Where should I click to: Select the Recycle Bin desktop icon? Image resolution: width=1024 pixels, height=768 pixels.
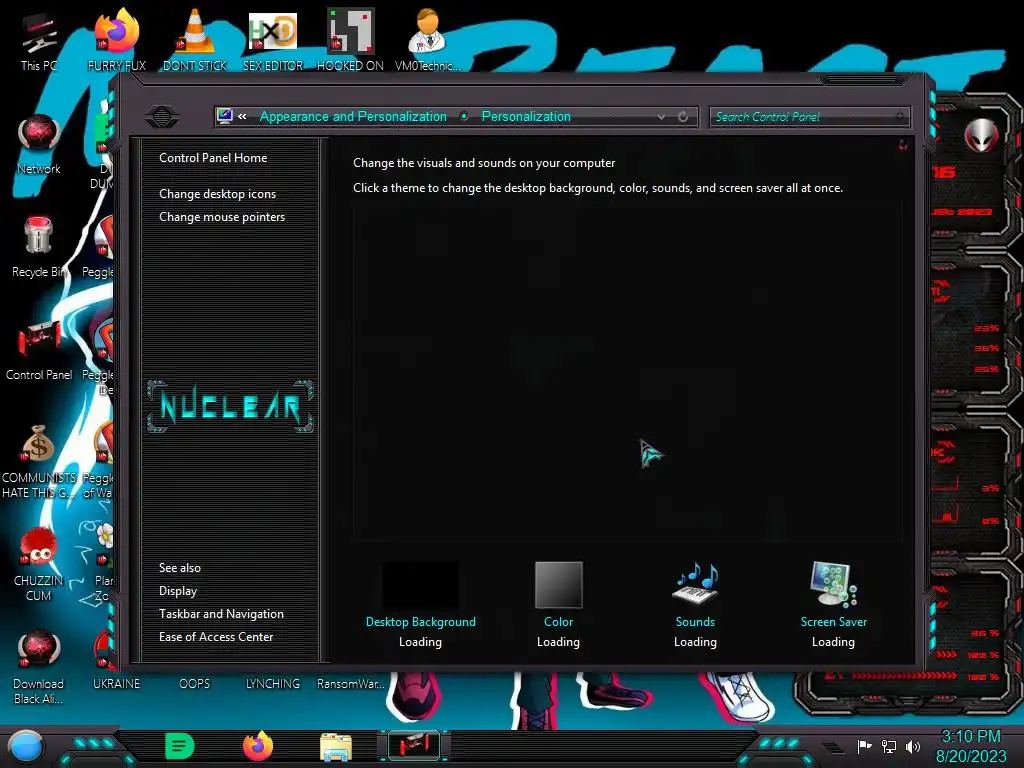pyautogui.click(x=39, y=248)
